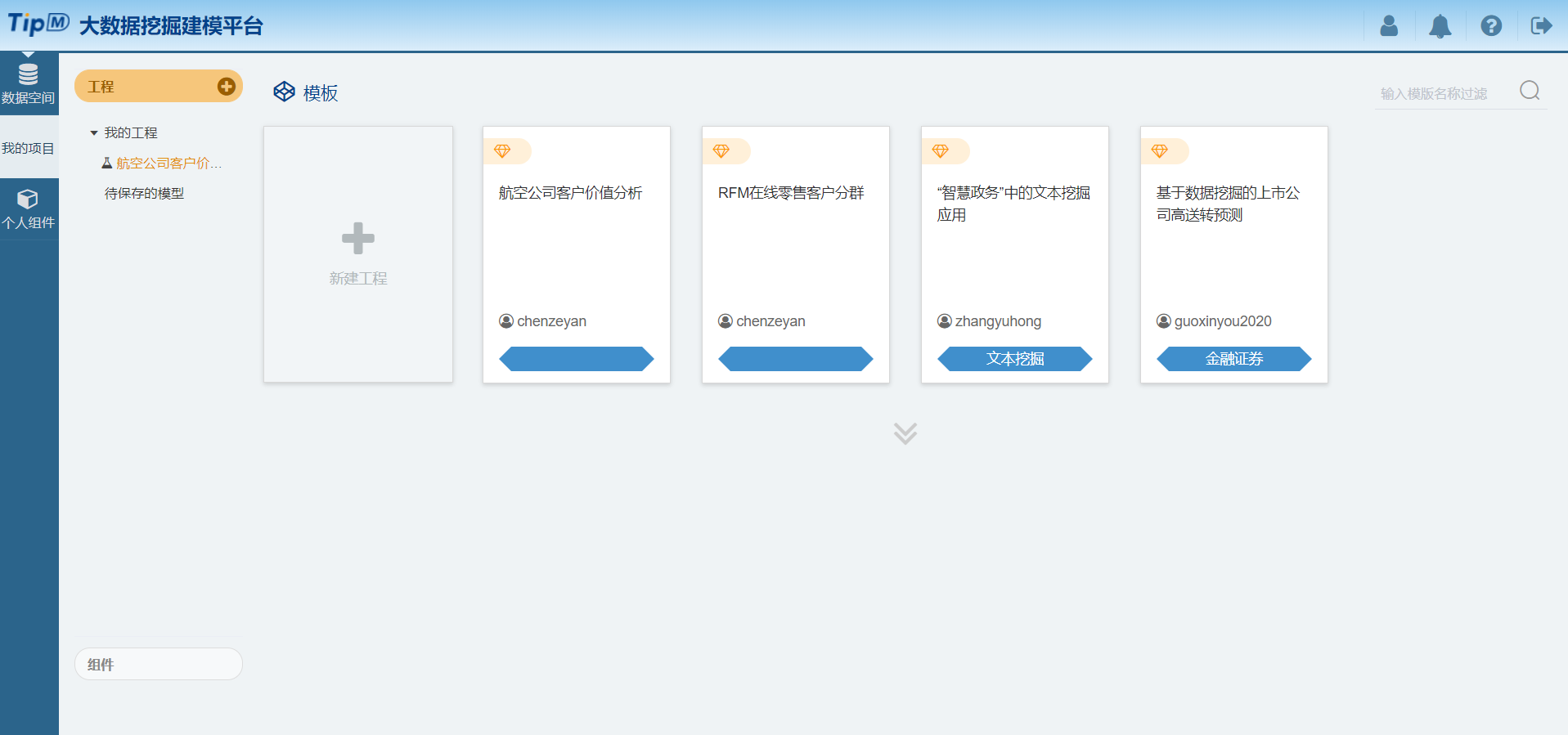Open 基于数据挖掘的上市公司高送转预测 template title

coord(1228,204)
